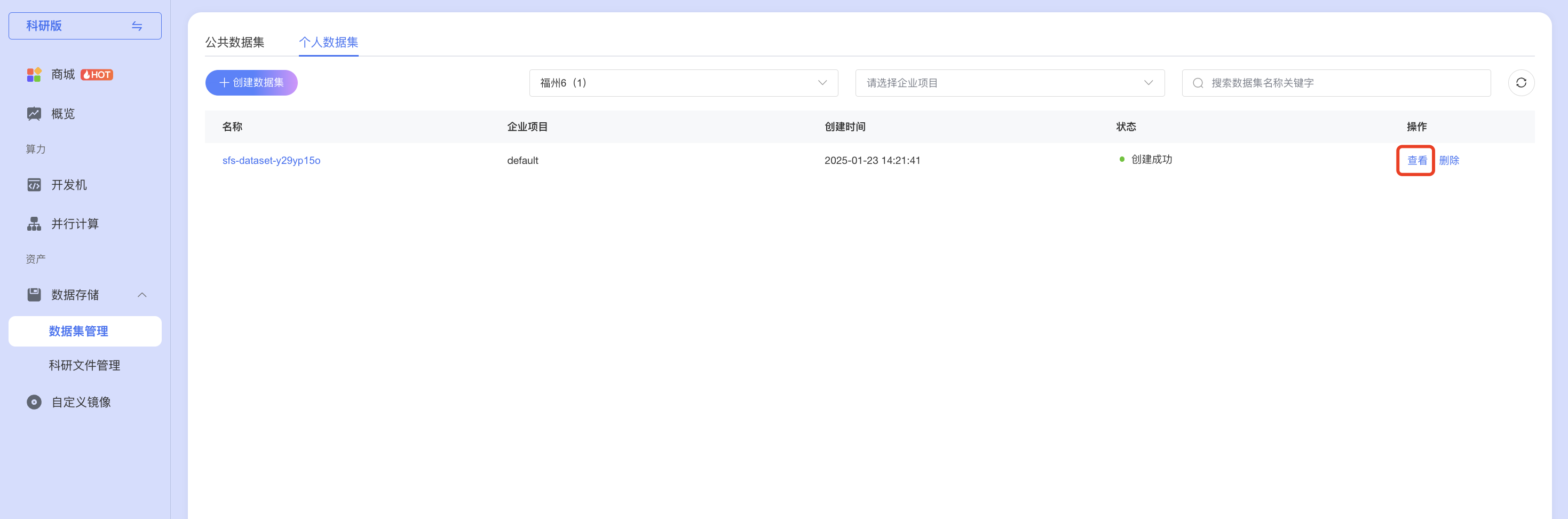
Task: Open the 福州6 (1) region dropdown
Action: tap(684, 83)
